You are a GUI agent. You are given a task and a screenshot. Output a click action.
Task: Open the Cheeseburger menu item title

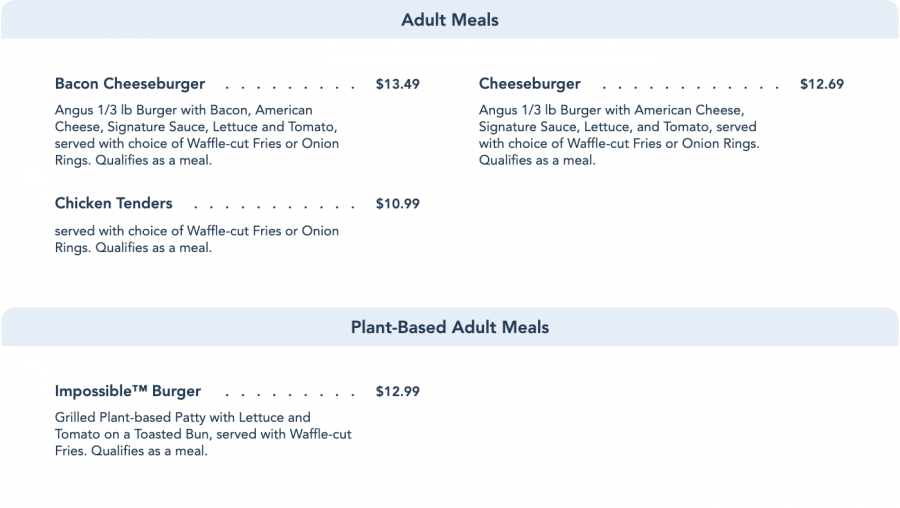tap(529, 84)
